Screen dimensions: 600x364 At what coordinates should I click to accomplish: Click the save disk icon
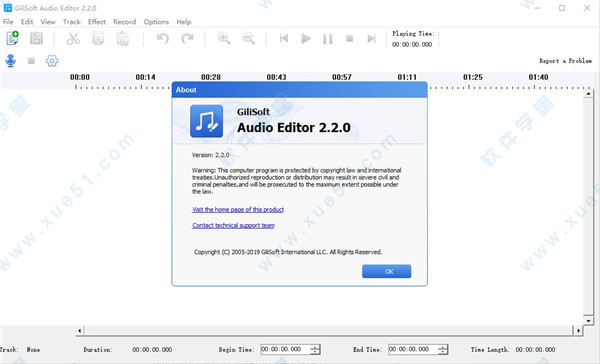coord(36,38)
